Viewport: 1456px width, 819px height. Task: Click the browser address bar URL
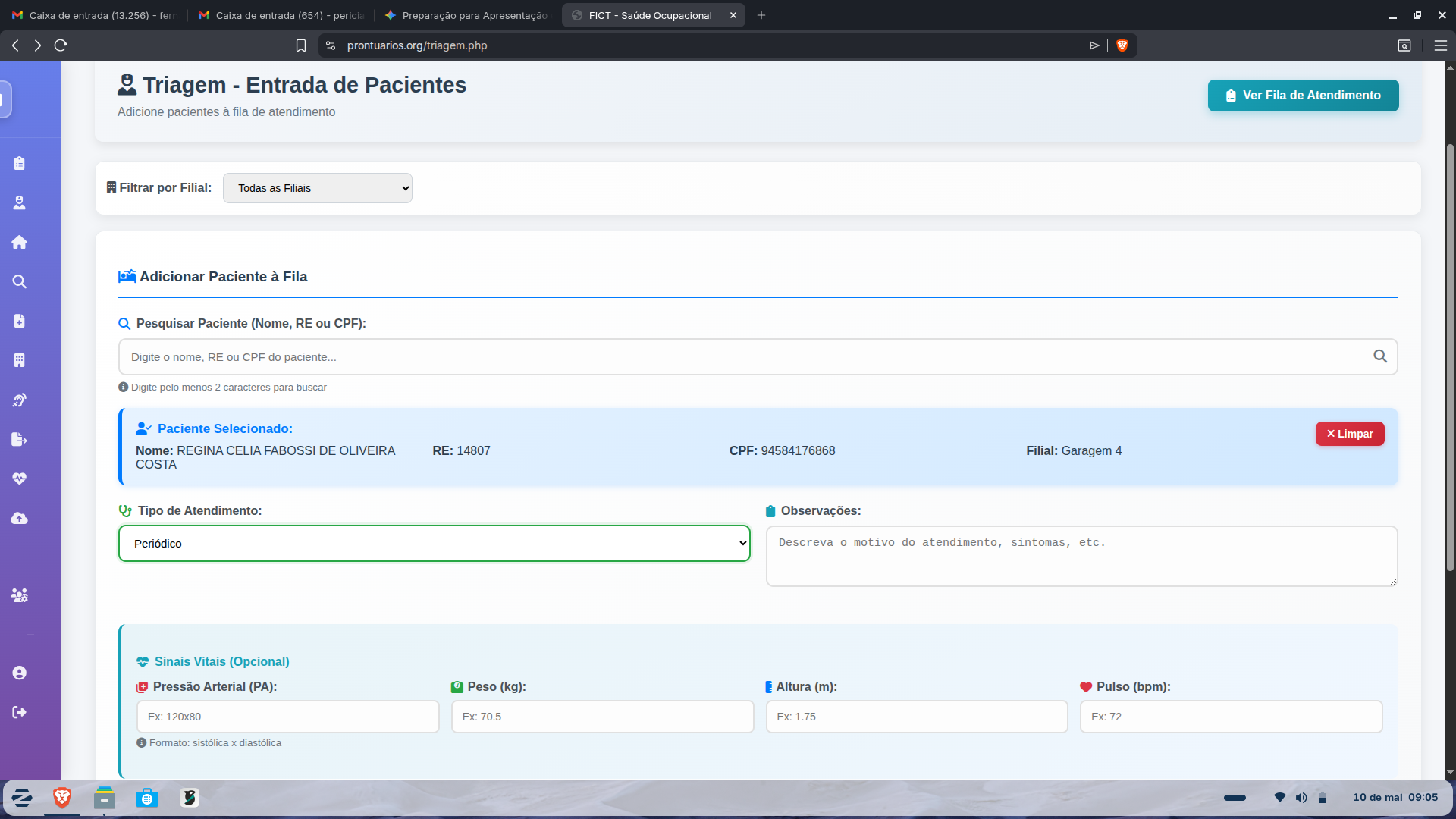coord(417,45)
